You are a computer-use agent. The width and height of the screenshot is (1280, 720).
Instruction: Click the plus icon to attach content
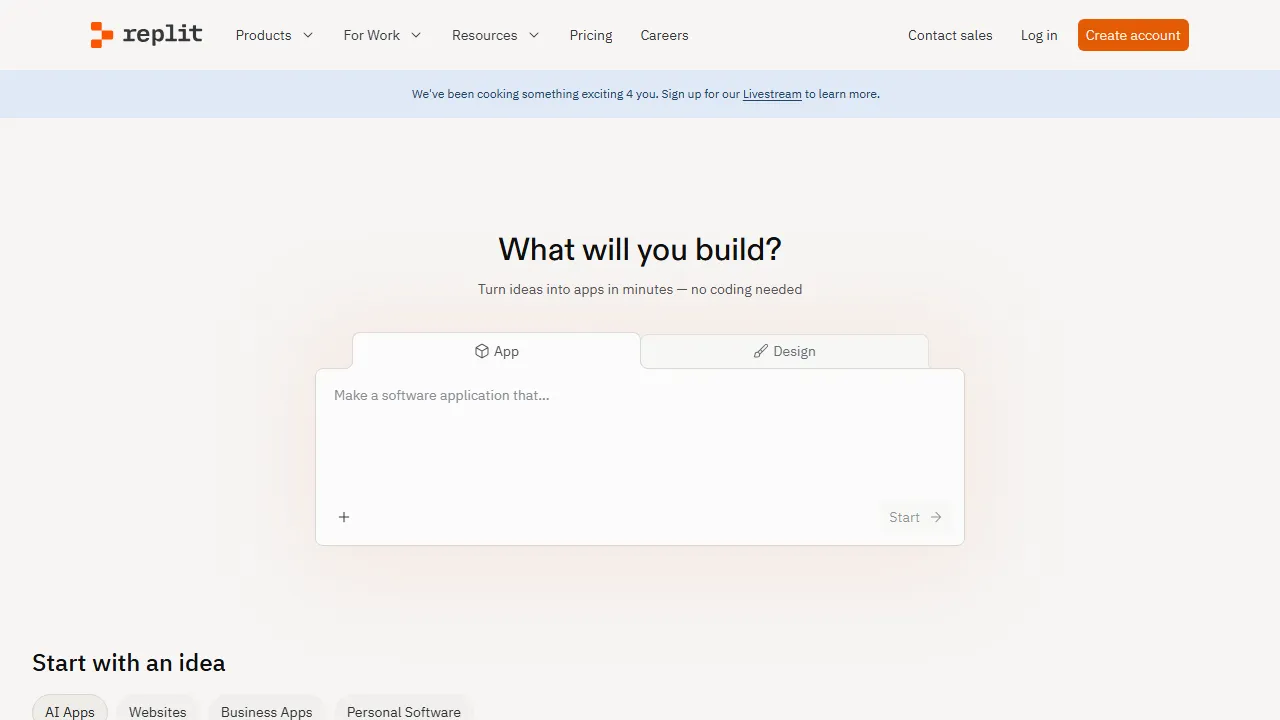pyautogui.click(x=344, y=517)
